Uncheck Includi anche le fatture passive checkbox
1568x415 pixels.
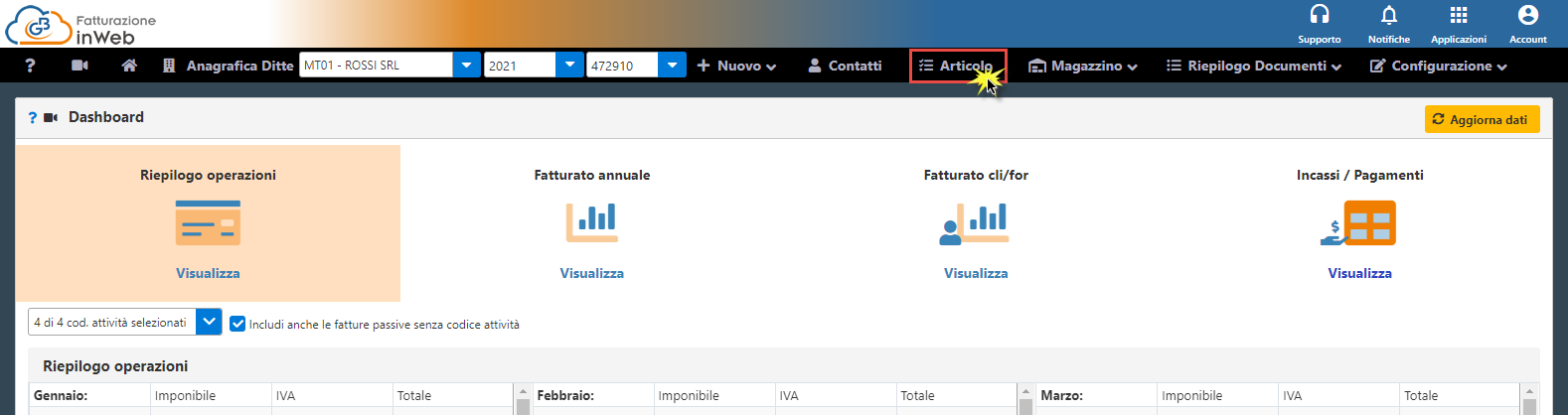pos(237,324)
